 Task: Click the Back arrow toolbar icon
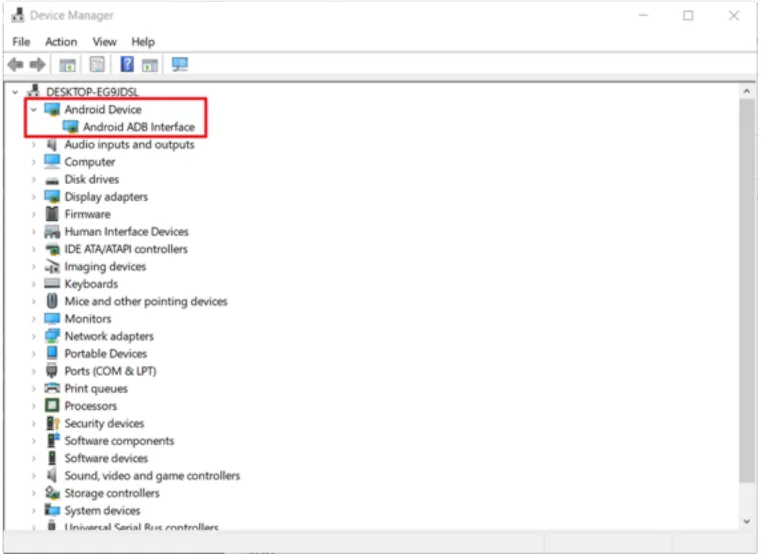[x=16, y=64]
